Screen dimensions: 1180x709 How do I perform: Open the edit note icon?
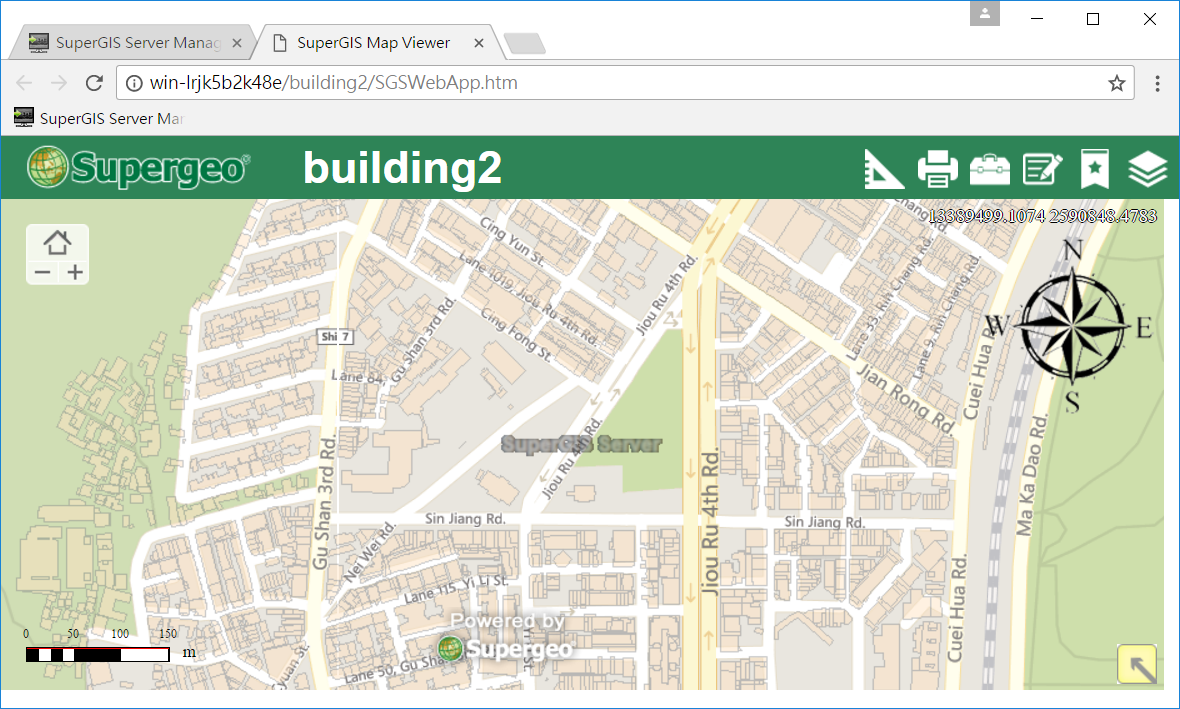tap(1042, 169)
